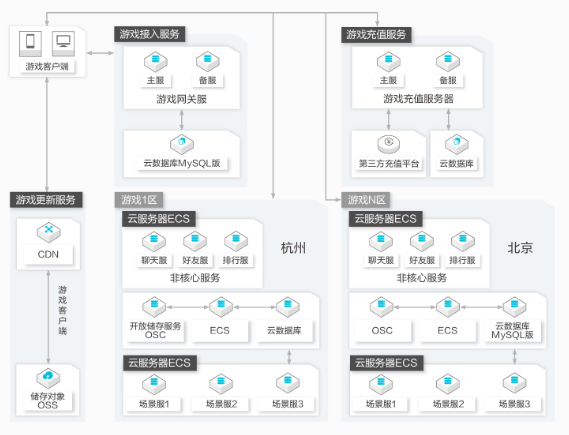Click the 云数据库MySQL版 icon under 游戏网关服
This screenshot has height=435, width=569.
pyautogui.click(x=182, y=144)
